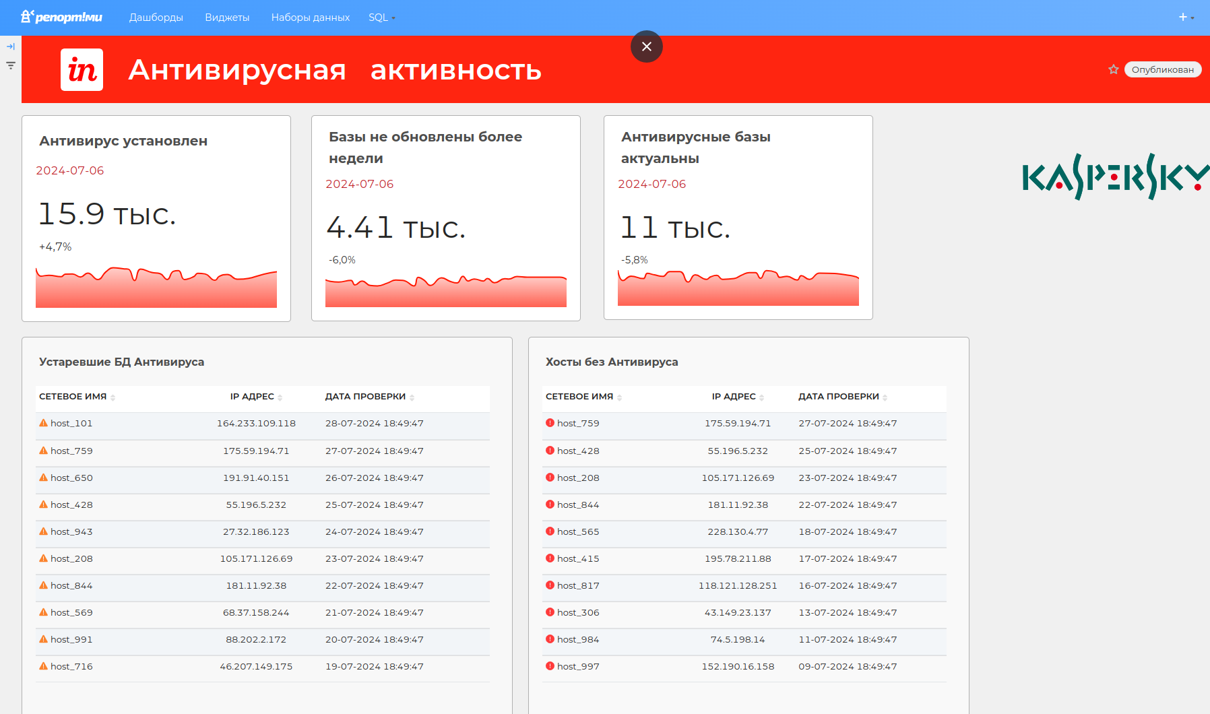Open the filter icon in the left sidebar
The width and height of the screenshot is (1210, 714).
tap(11, 65)
